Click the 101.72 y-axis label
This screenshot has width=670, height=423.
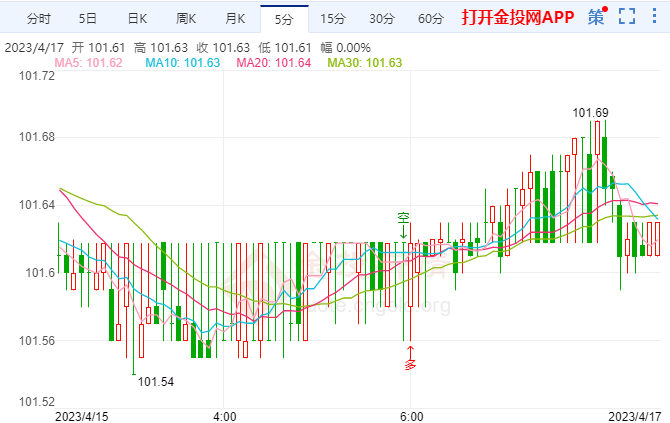(37, 76)
